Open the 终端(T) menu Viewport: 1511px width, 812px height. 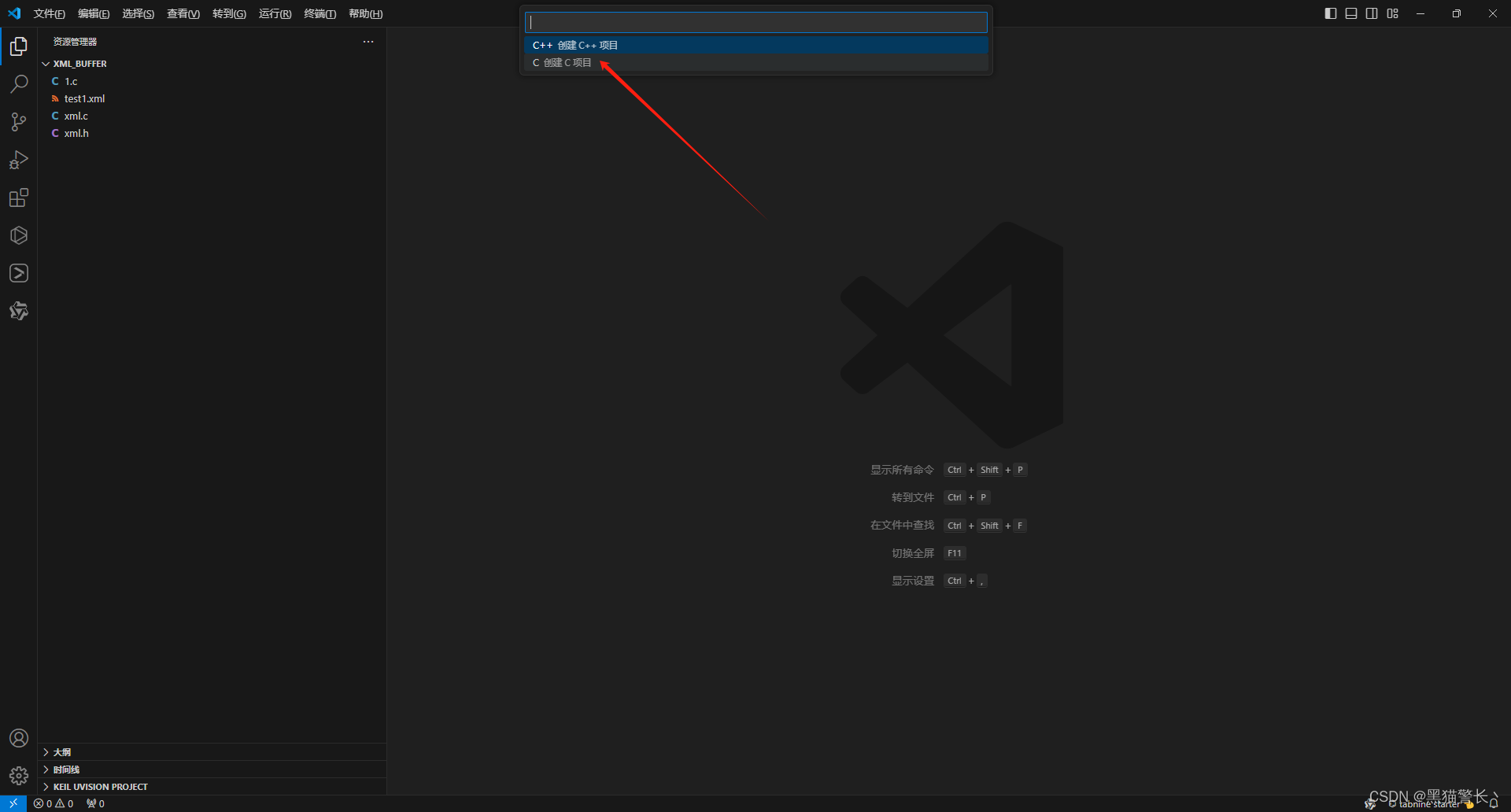pos(320,13)
